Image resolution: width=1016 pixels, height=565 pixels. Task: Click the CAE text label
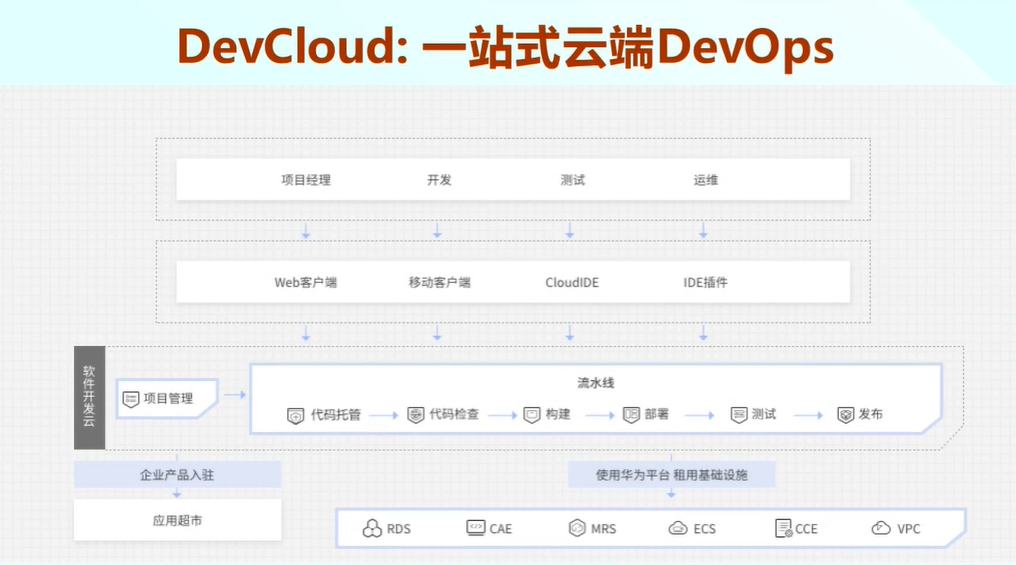click(500, 529)
